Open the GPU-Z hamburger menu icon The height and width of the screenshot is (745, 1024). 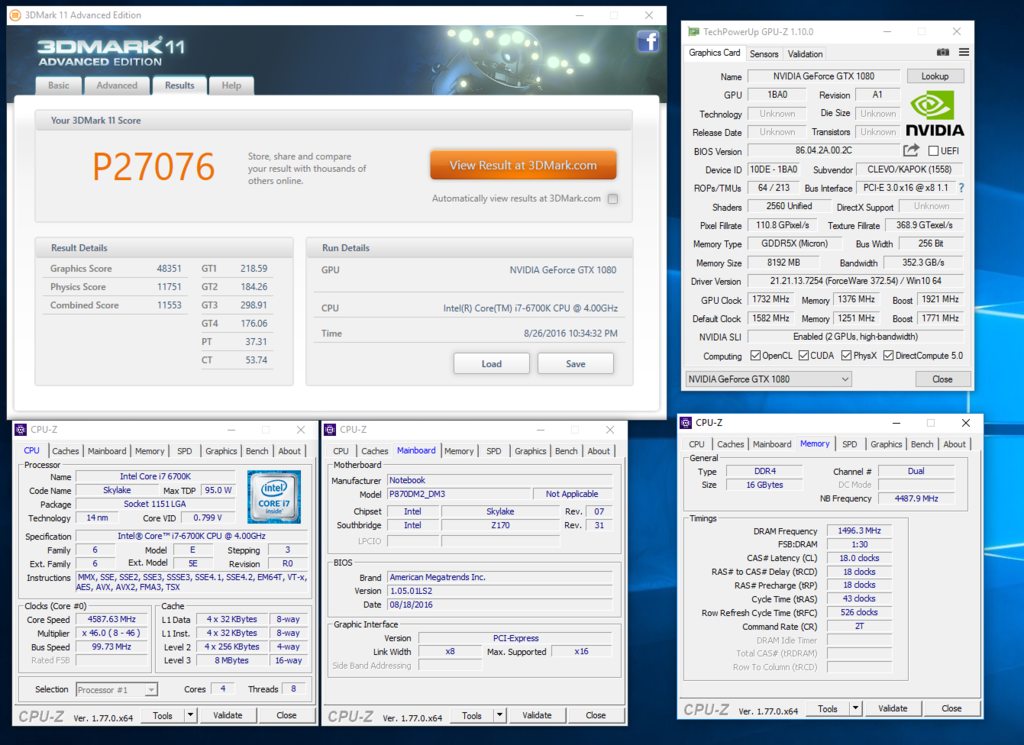963,52
